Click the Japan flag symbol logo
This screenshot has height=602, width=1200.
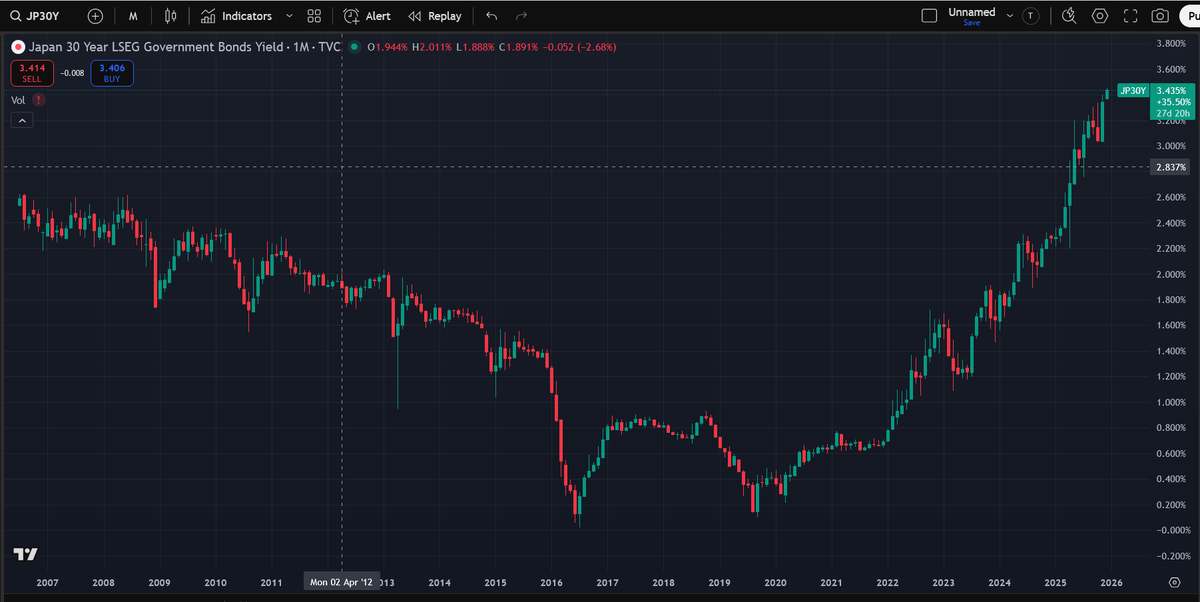click(x=17, y=46)
